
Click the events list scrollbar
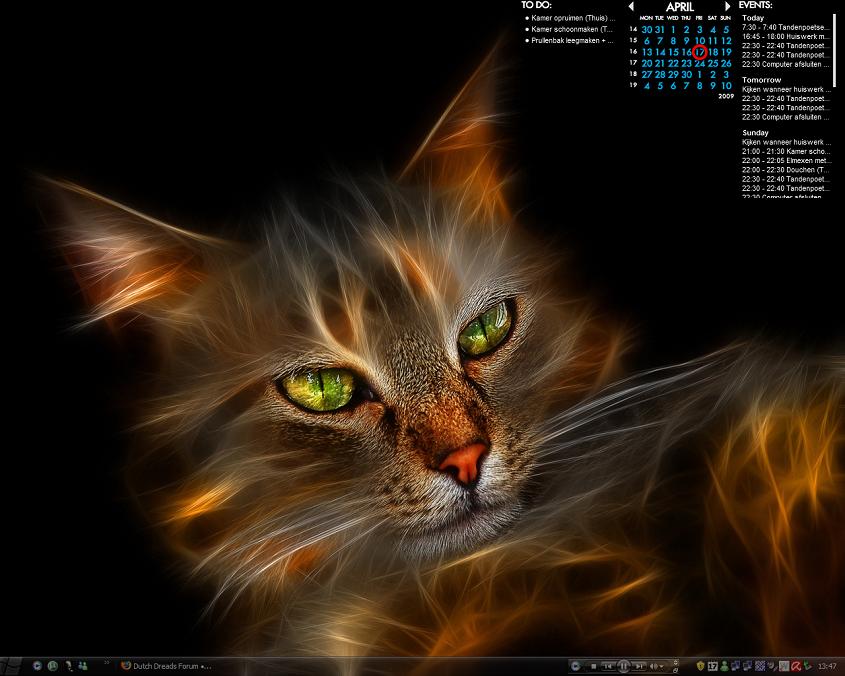835,50
